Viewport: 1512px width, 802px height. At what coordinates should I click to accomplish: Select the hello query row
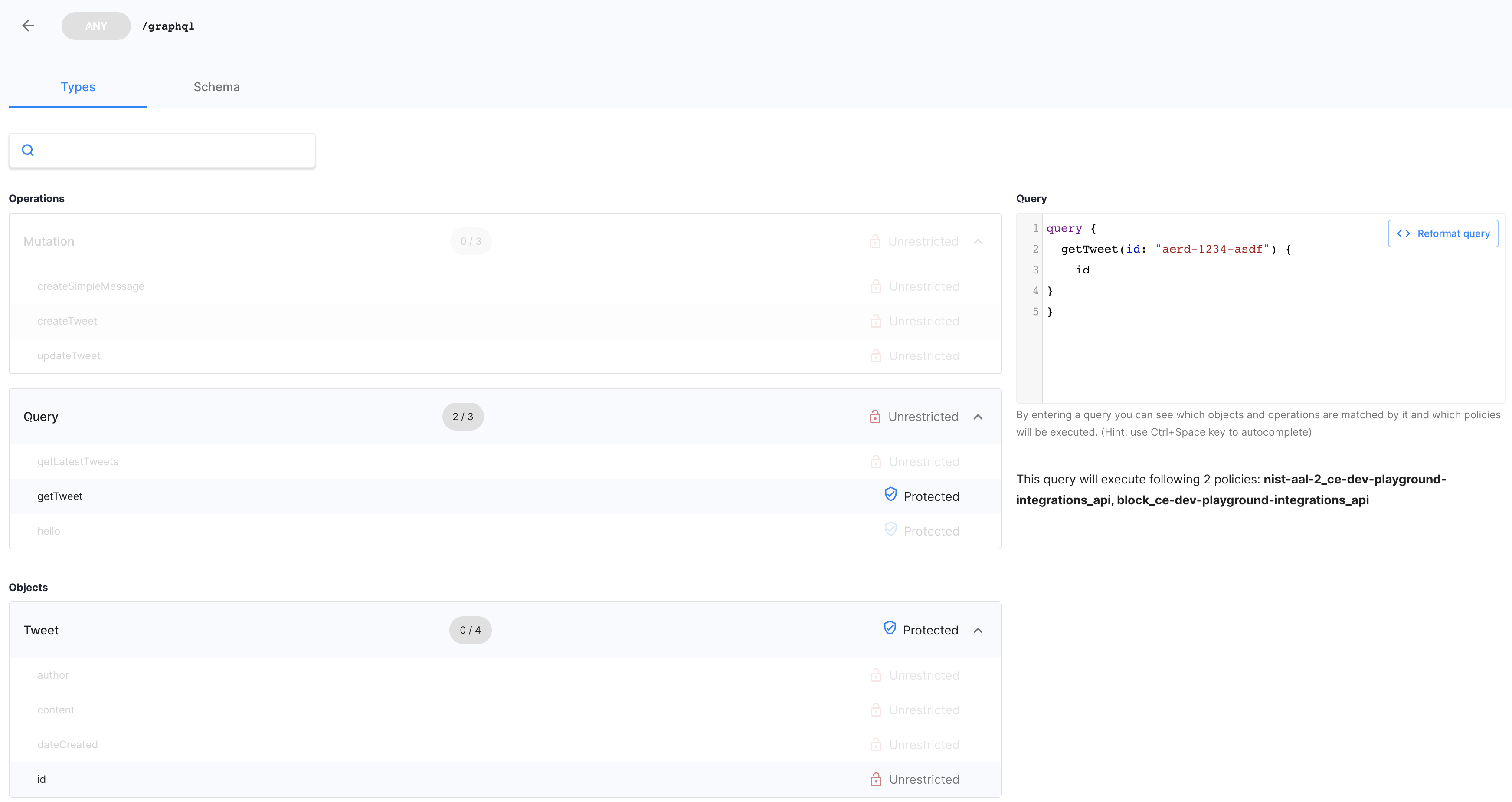click(505, 531)
